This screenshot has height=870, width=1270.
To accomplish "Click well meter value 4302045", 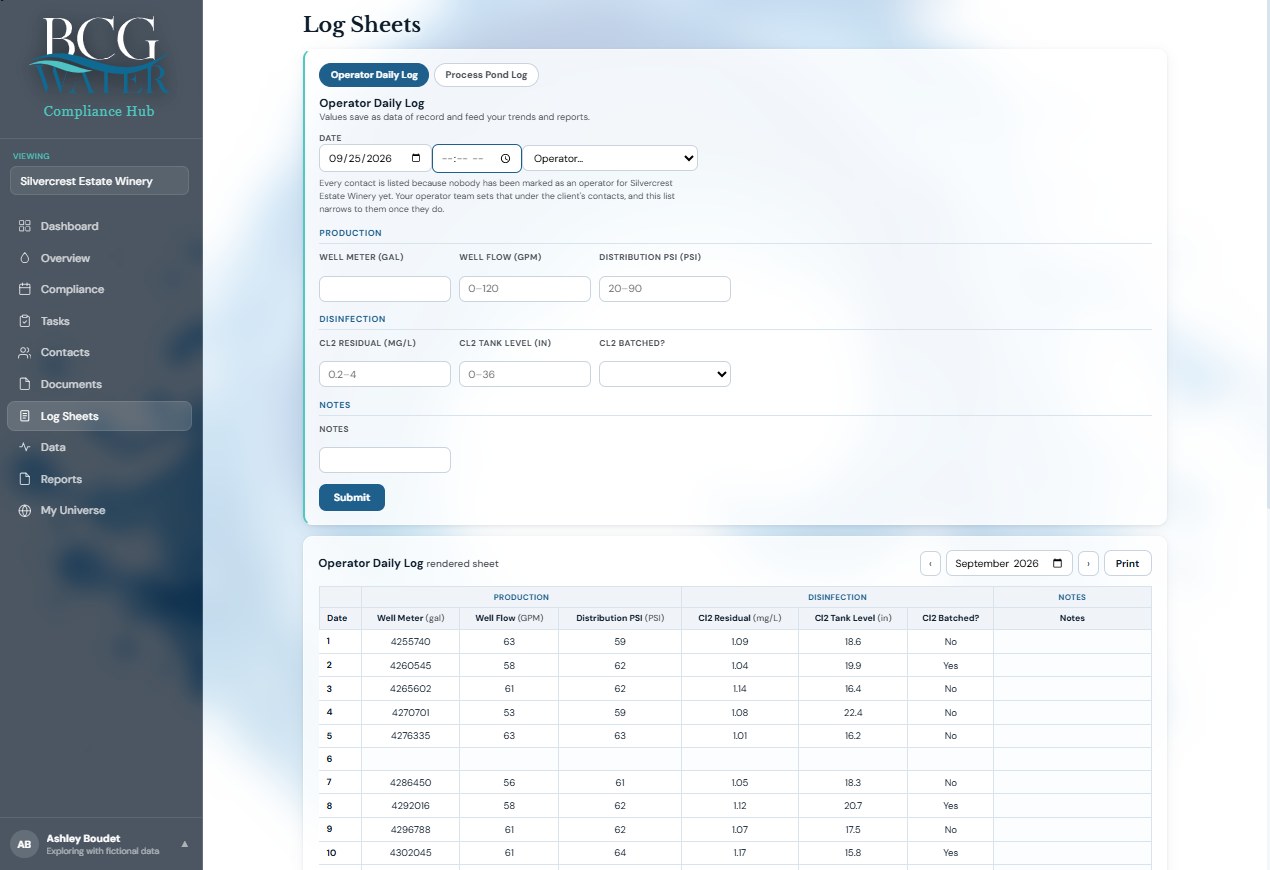I will [411, 853].
